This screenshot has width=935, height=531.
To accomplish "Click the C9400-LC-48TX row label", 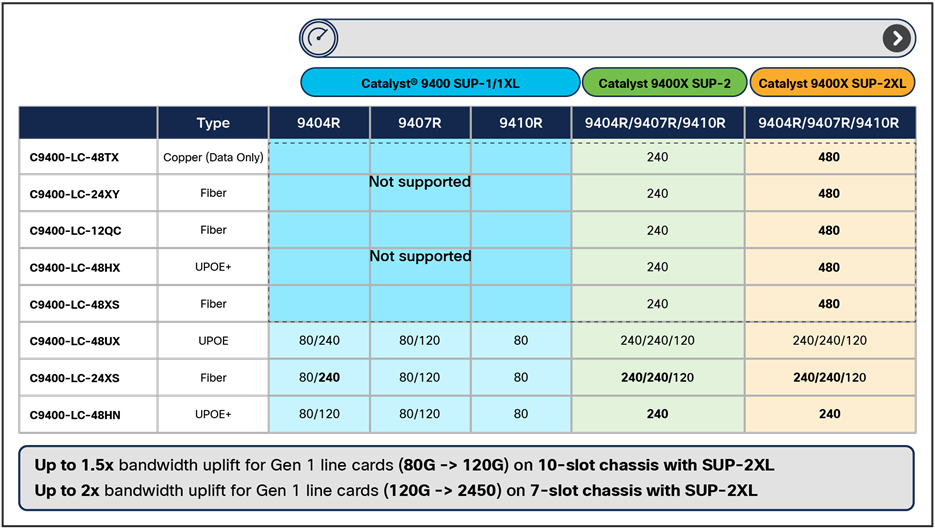I will point(75,158).
